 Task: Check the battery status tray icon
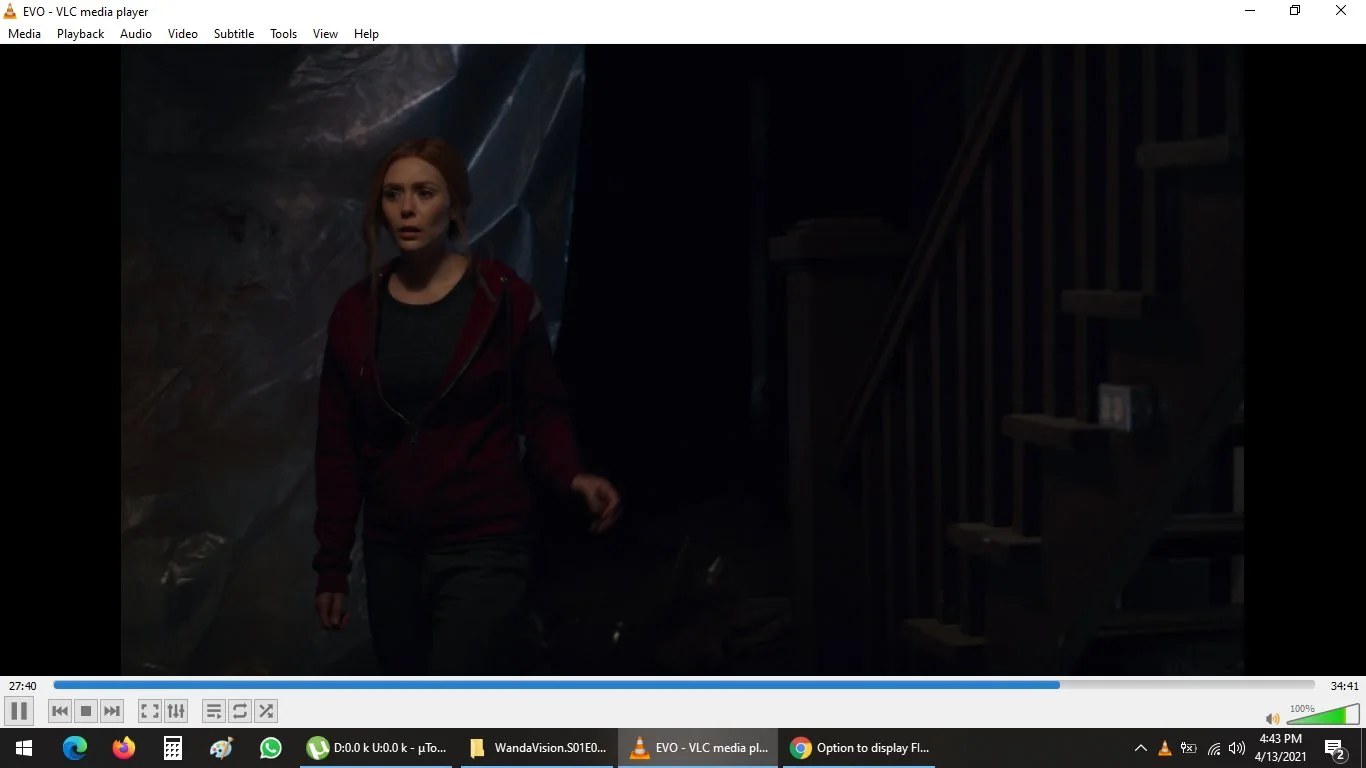[1189, 748]
